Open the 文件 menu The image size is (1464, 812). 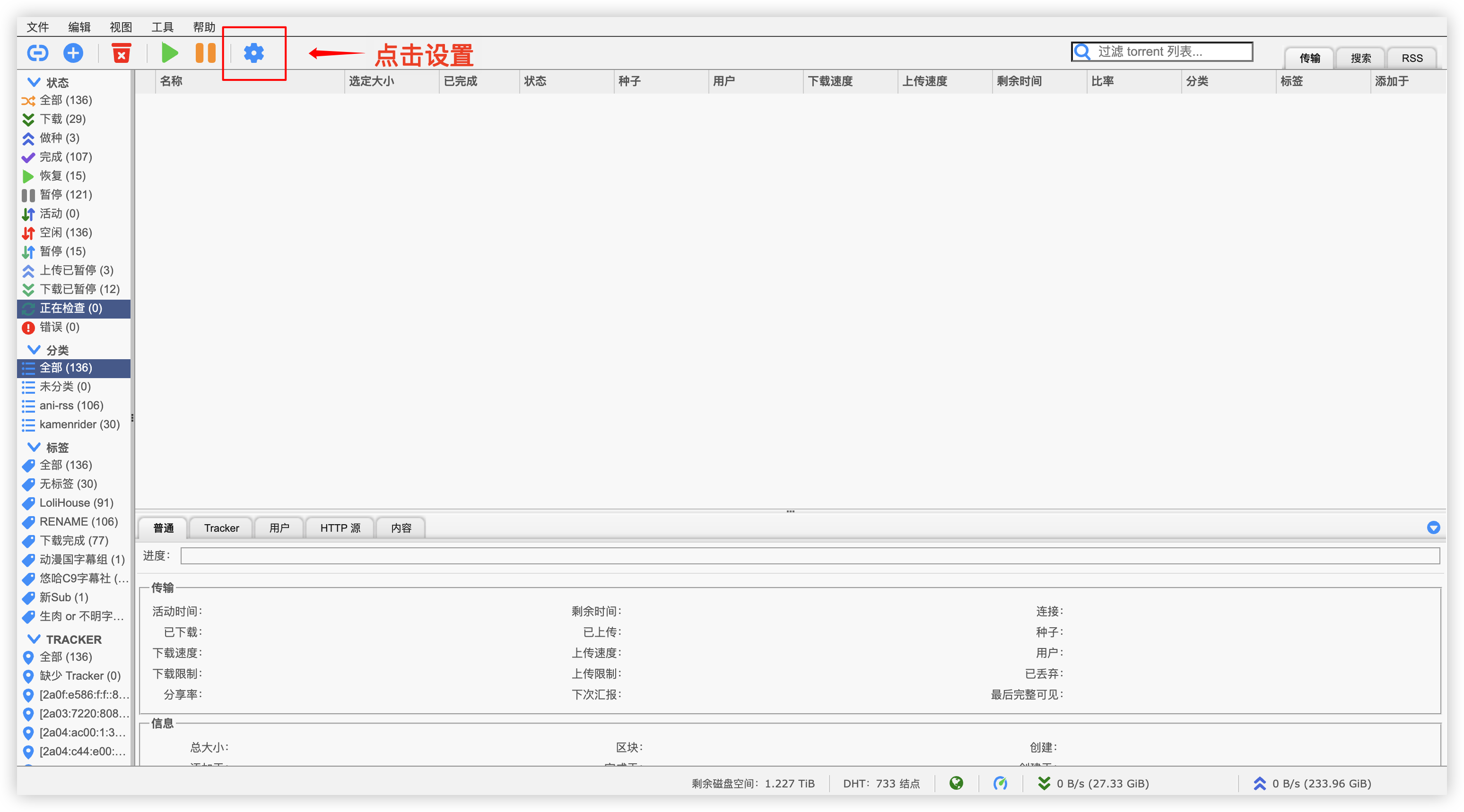point(37,27)
